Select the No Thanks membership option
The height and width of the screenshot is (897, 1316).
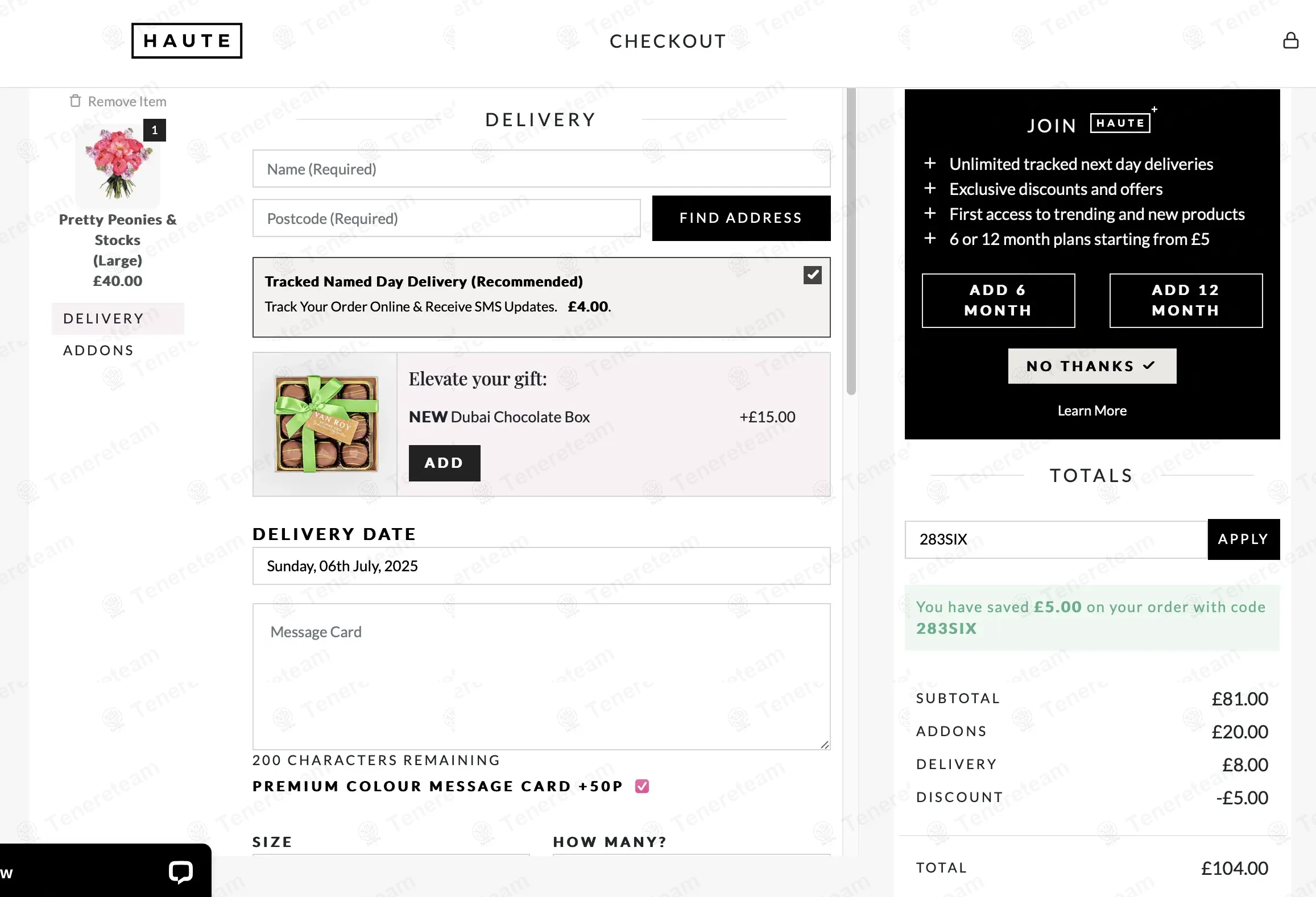pyautogui.click(x=1092, y=366)
